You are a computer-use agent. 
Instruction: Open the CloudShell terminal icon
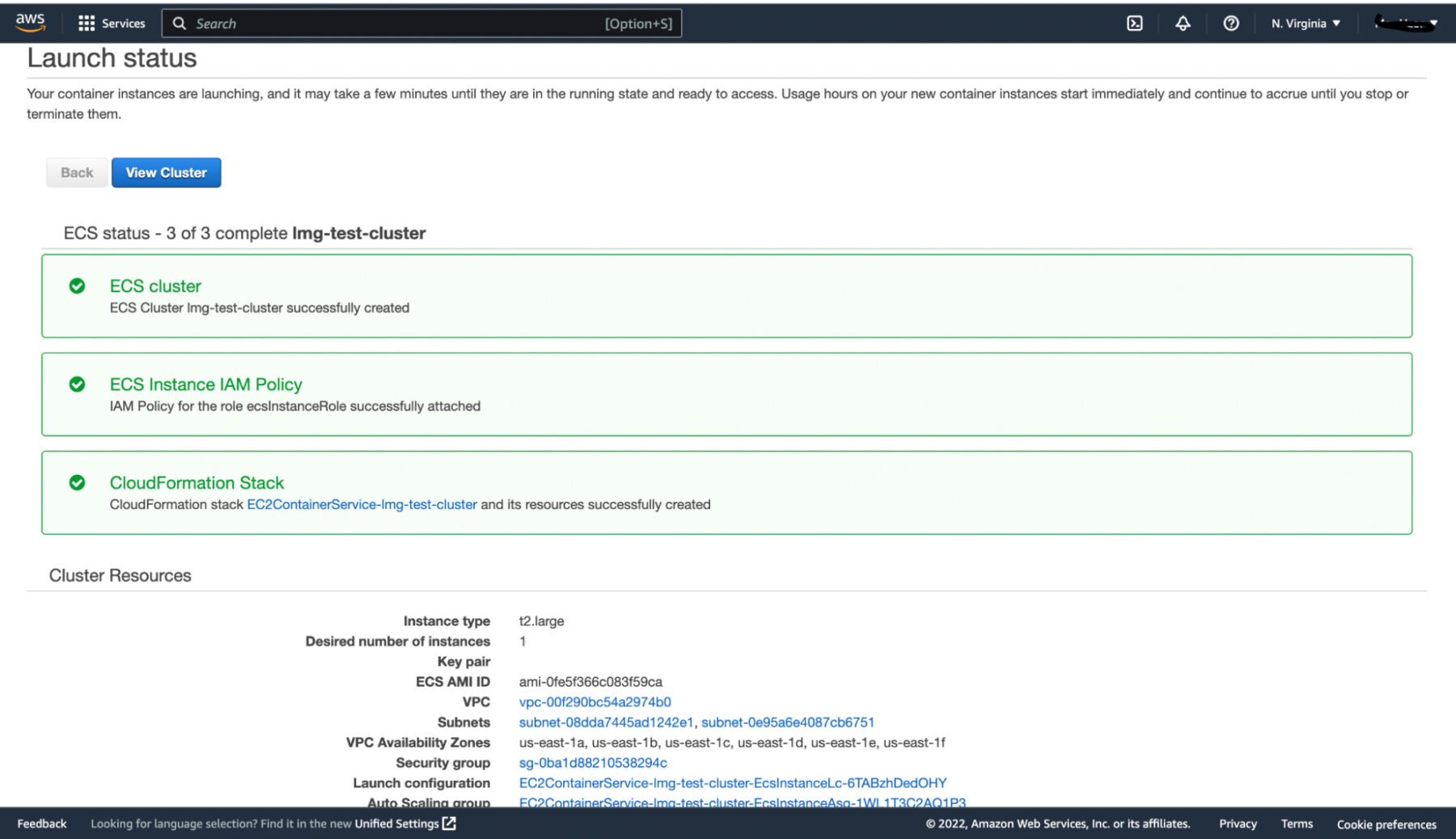(x=1135, y=23)
